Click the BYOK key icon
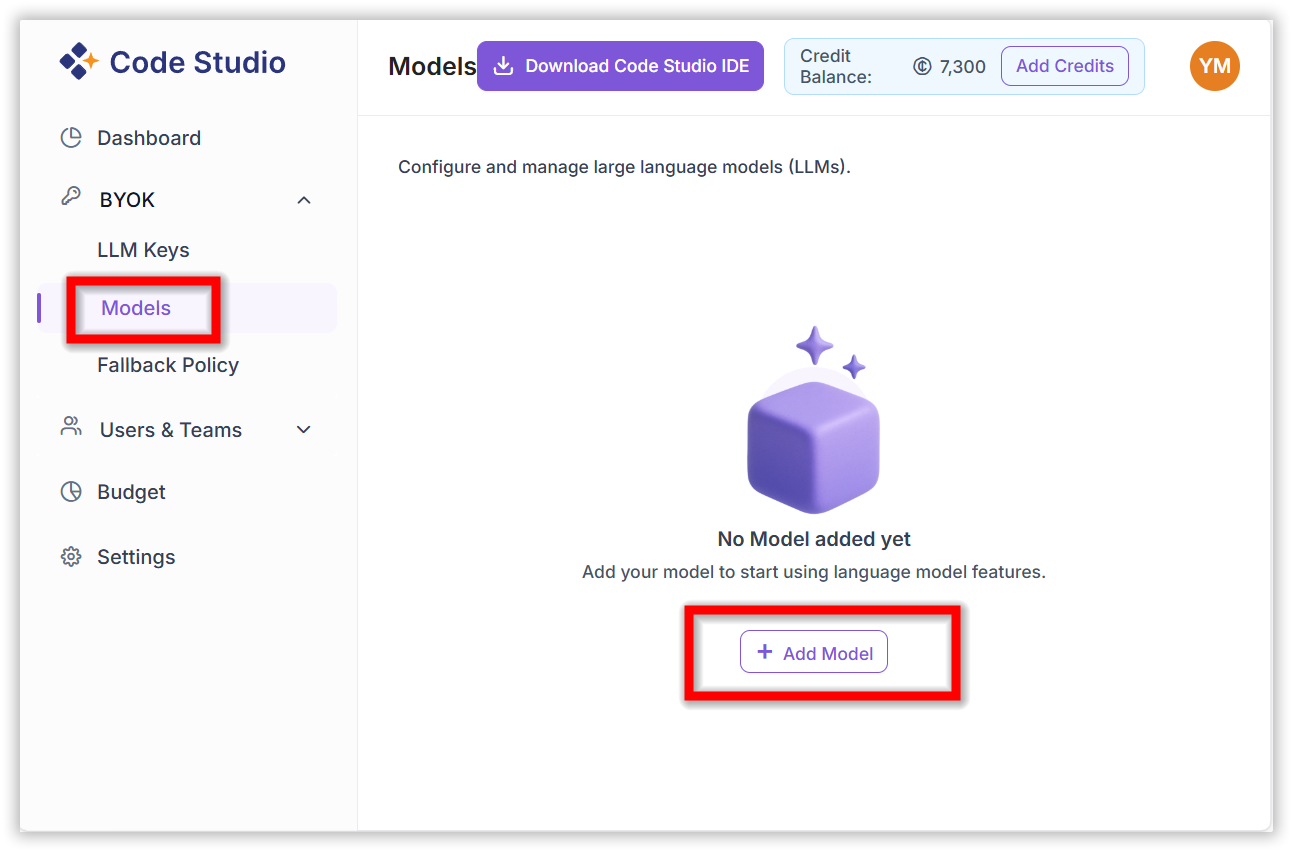 click(x=71, y=199)
